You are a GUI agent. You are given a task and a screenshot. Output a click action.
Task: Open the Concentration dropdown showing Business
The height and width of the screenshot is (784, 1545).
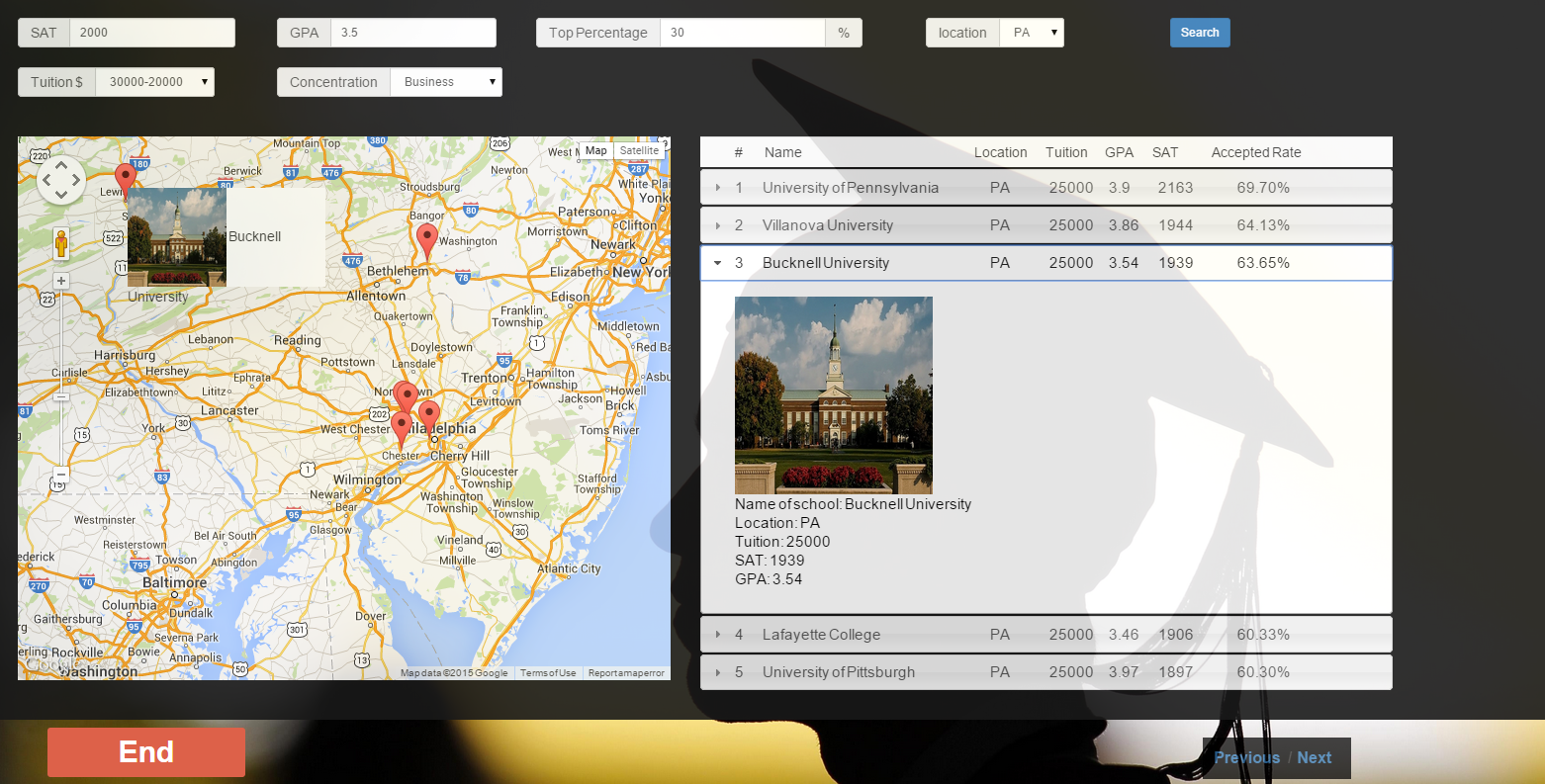[x=446, y=82]
